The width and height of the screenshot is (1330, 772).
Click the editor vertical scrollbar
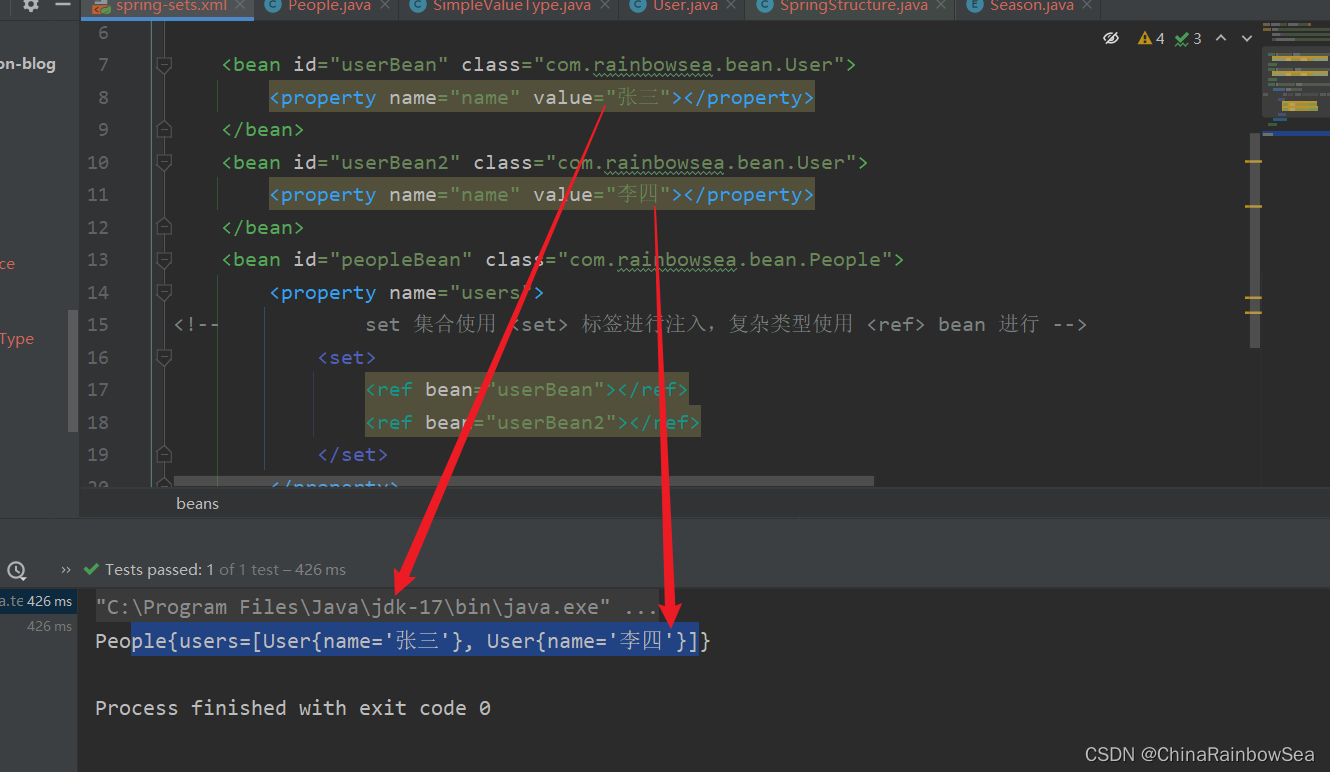coord(1253,240)
